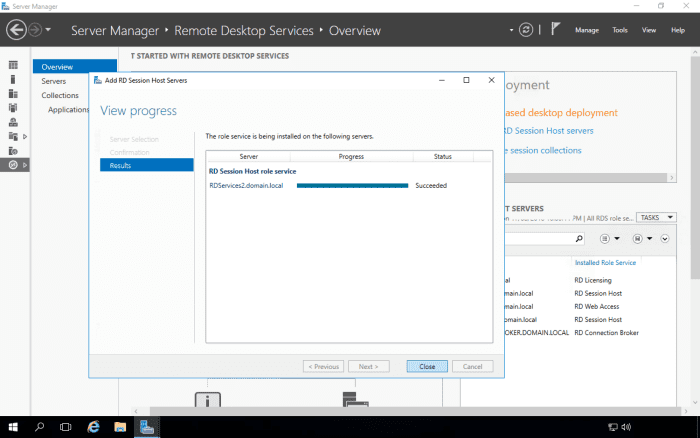Screen dimensions: 700x438
Task: Open the notifications flag icon
Action: (x=555, y=29)
